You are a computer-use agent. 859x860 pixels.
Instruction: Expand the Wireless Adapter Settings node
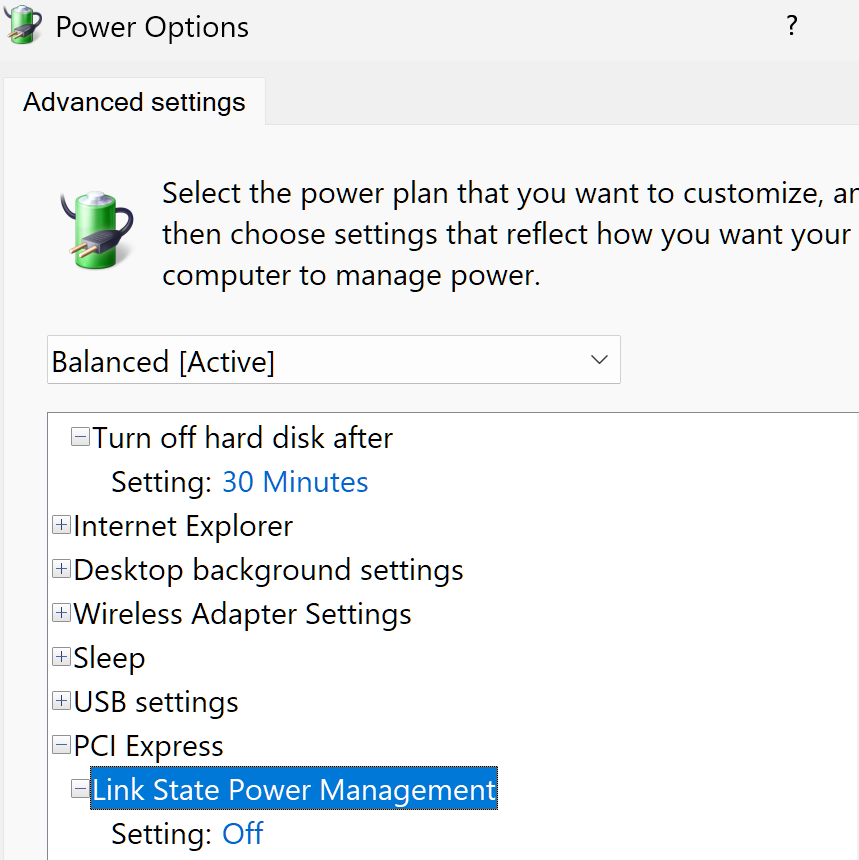[x=61, y=613]
